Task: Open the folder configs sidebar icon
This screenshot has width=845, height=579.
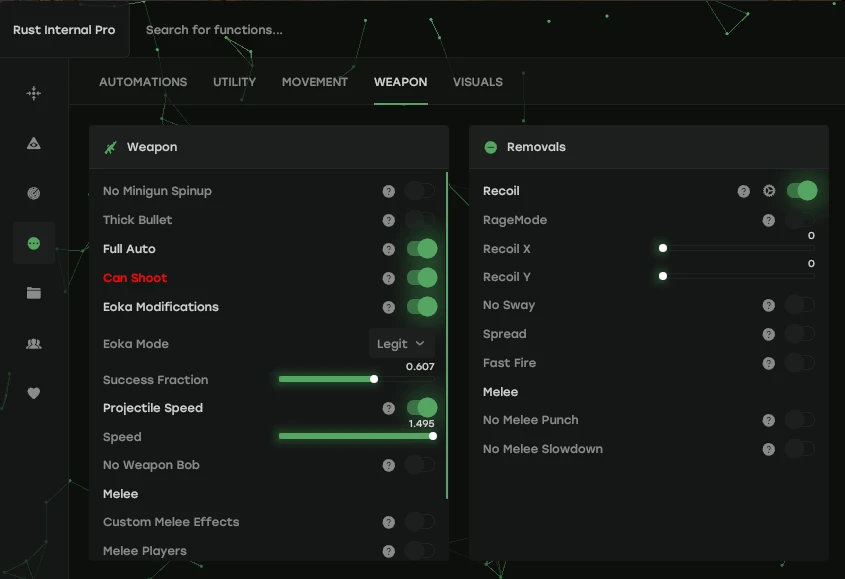Action: click(x=33, y=293)
